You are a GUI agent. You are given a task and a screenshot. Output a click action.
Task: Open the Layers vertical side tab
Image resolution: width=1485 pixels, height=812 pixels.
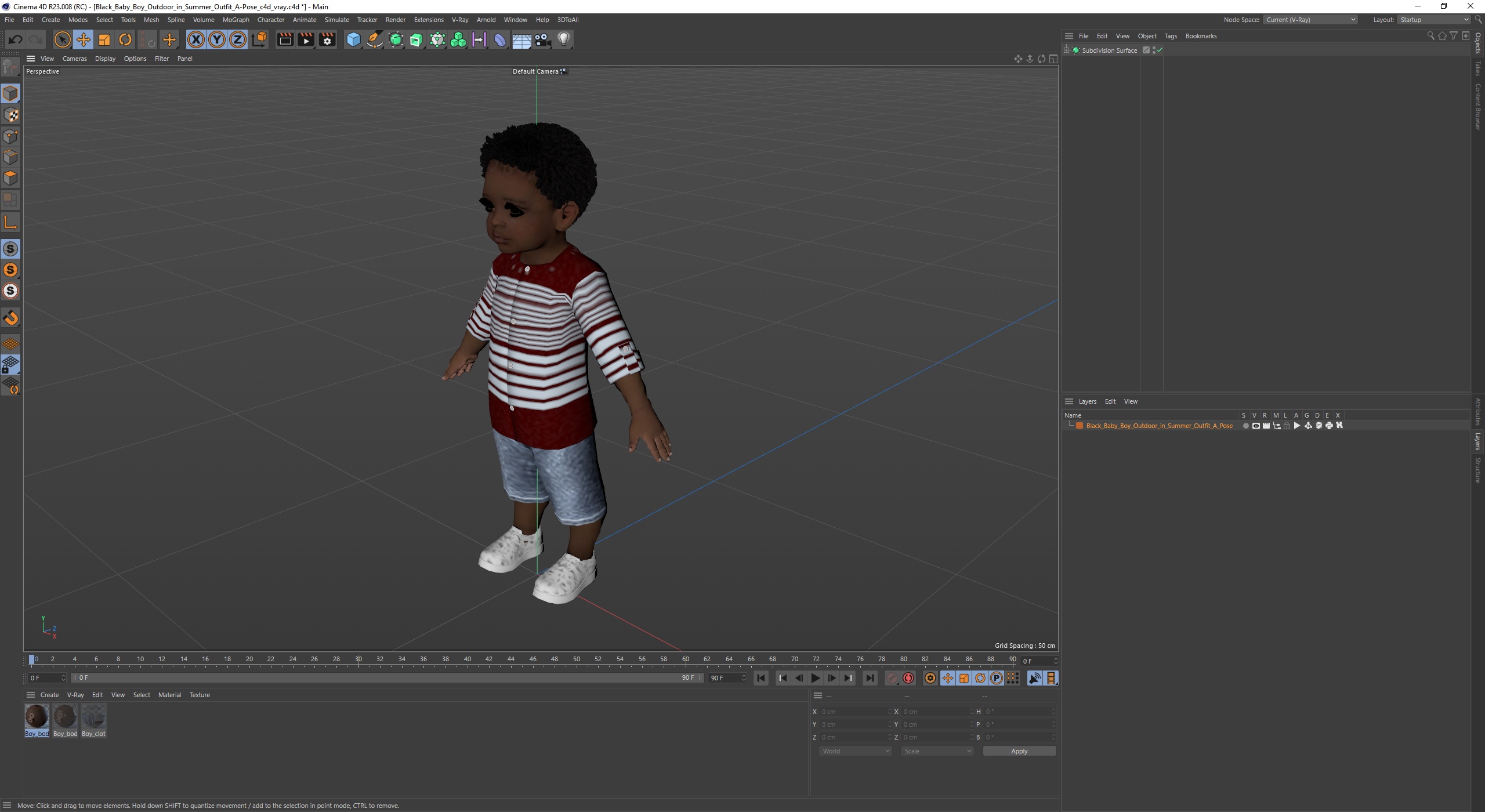pos(1478,441)
